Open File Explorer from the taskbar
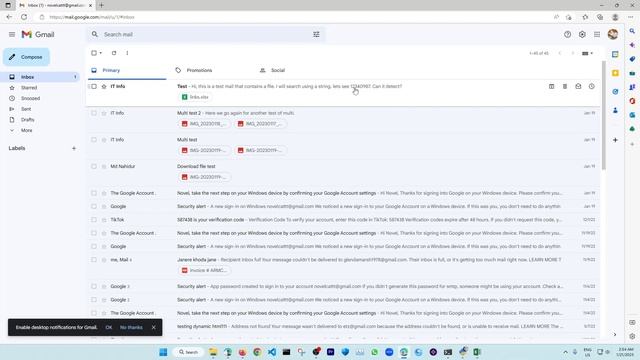 coord(213,352)
